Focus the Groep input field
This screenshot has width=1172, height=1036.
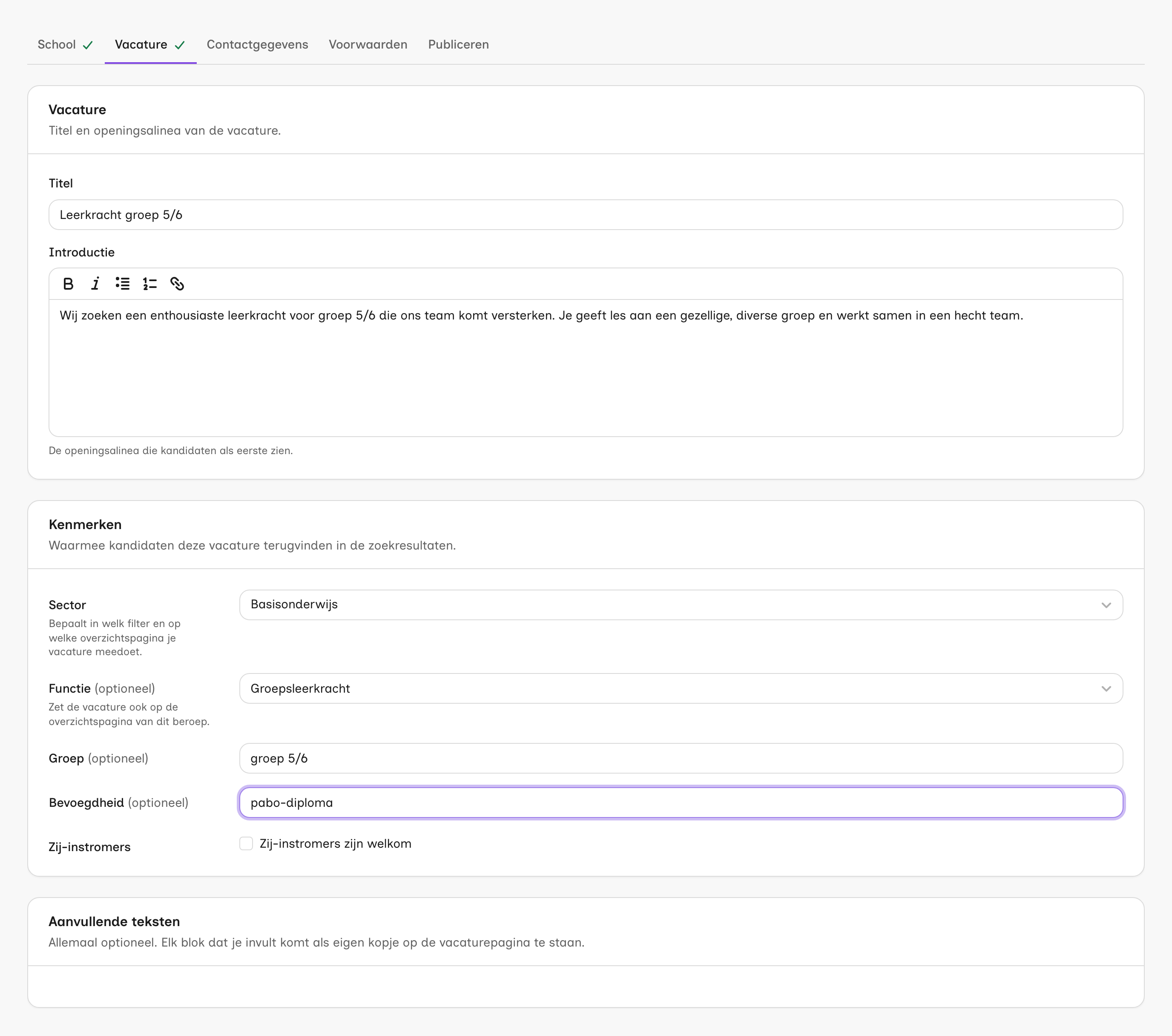point(681,758)
